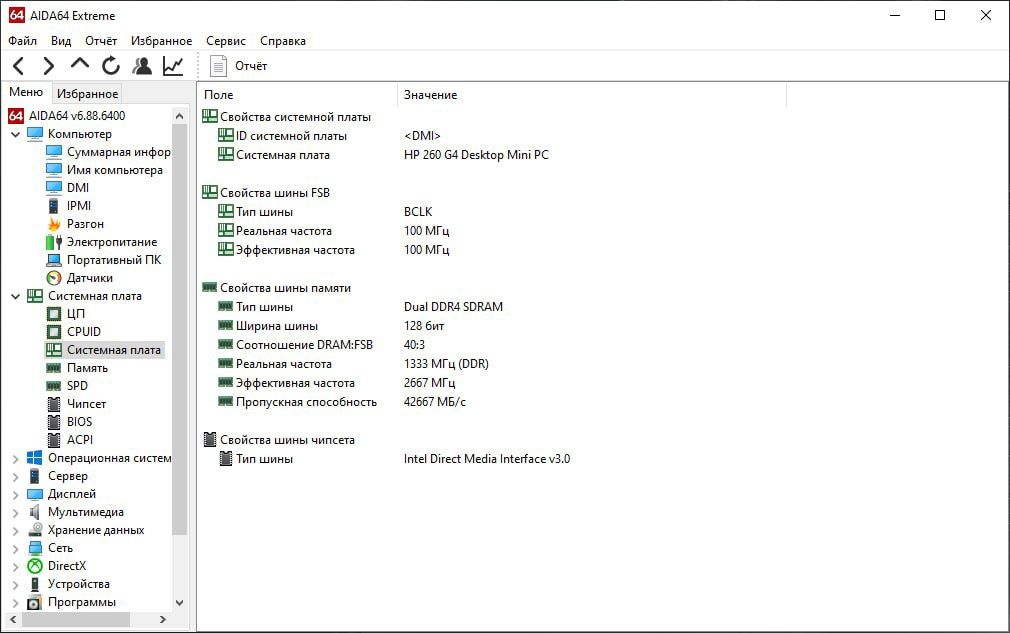
Task: Click the horizontal scroll right arrow
Action: (163, 619)
